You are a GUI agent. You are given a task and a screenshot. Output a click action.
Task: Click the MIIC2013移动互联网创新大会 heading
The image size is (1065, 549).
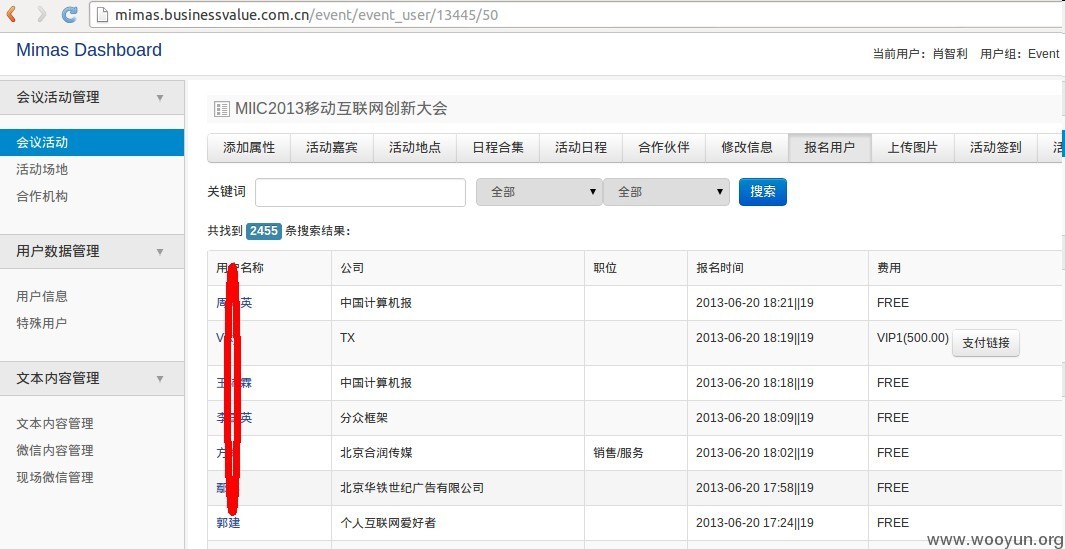[342, 109]
